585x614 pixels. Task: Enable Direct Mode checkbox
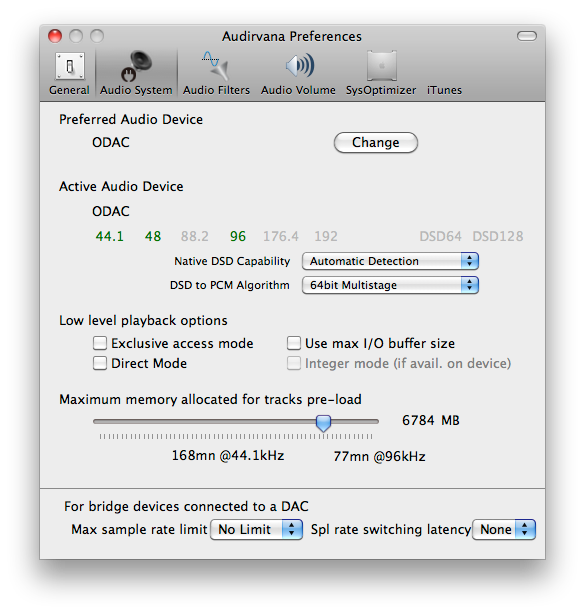(100, 363)
